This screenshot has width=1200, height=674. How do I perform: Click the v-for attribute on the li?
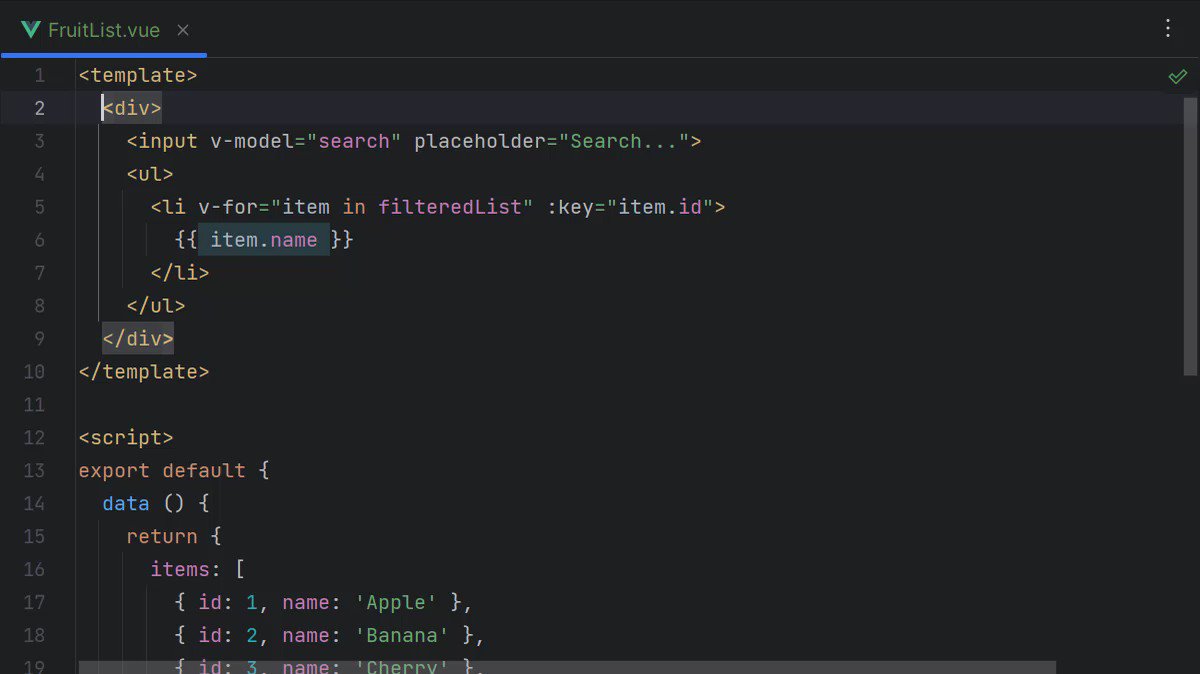(228, 207)
